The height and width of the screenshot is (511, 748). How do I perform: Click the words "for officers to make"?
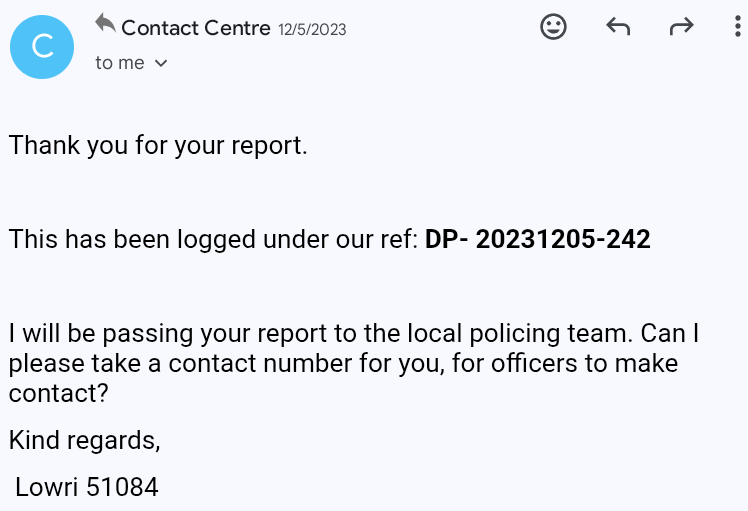(x=565, y=363)
